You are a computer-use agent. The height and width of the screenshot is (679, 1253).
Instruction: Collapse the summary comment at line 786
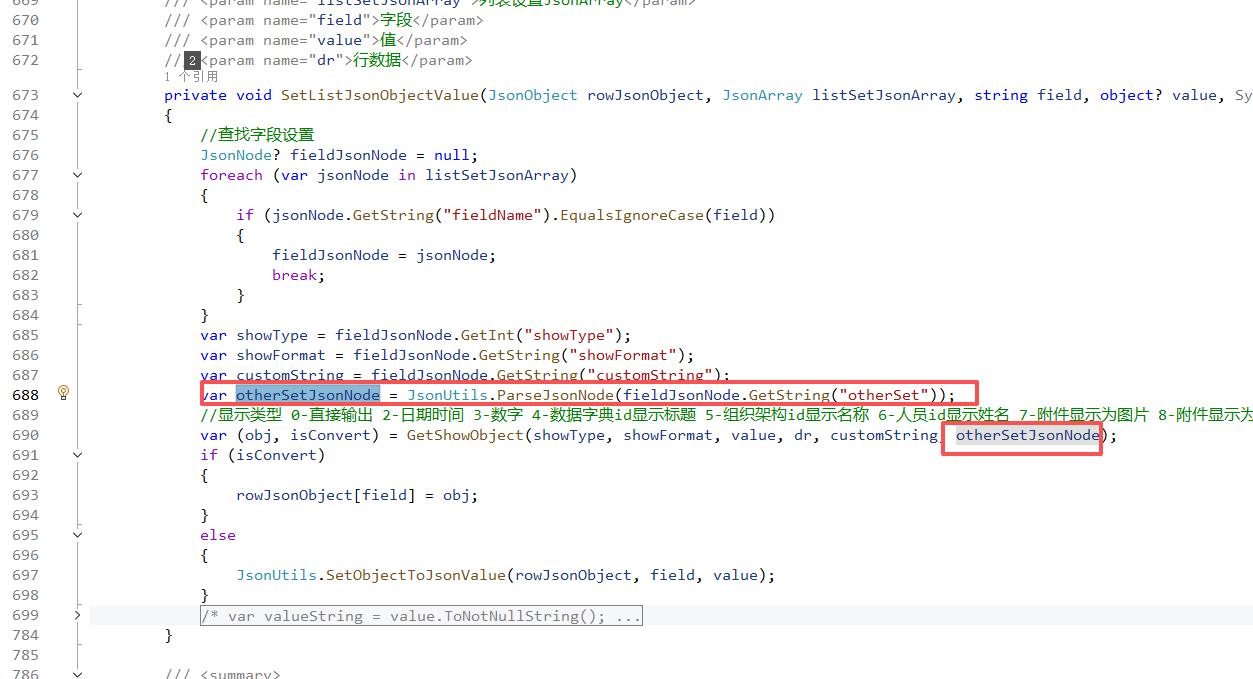pyautogui.click(x=78, y=675)
